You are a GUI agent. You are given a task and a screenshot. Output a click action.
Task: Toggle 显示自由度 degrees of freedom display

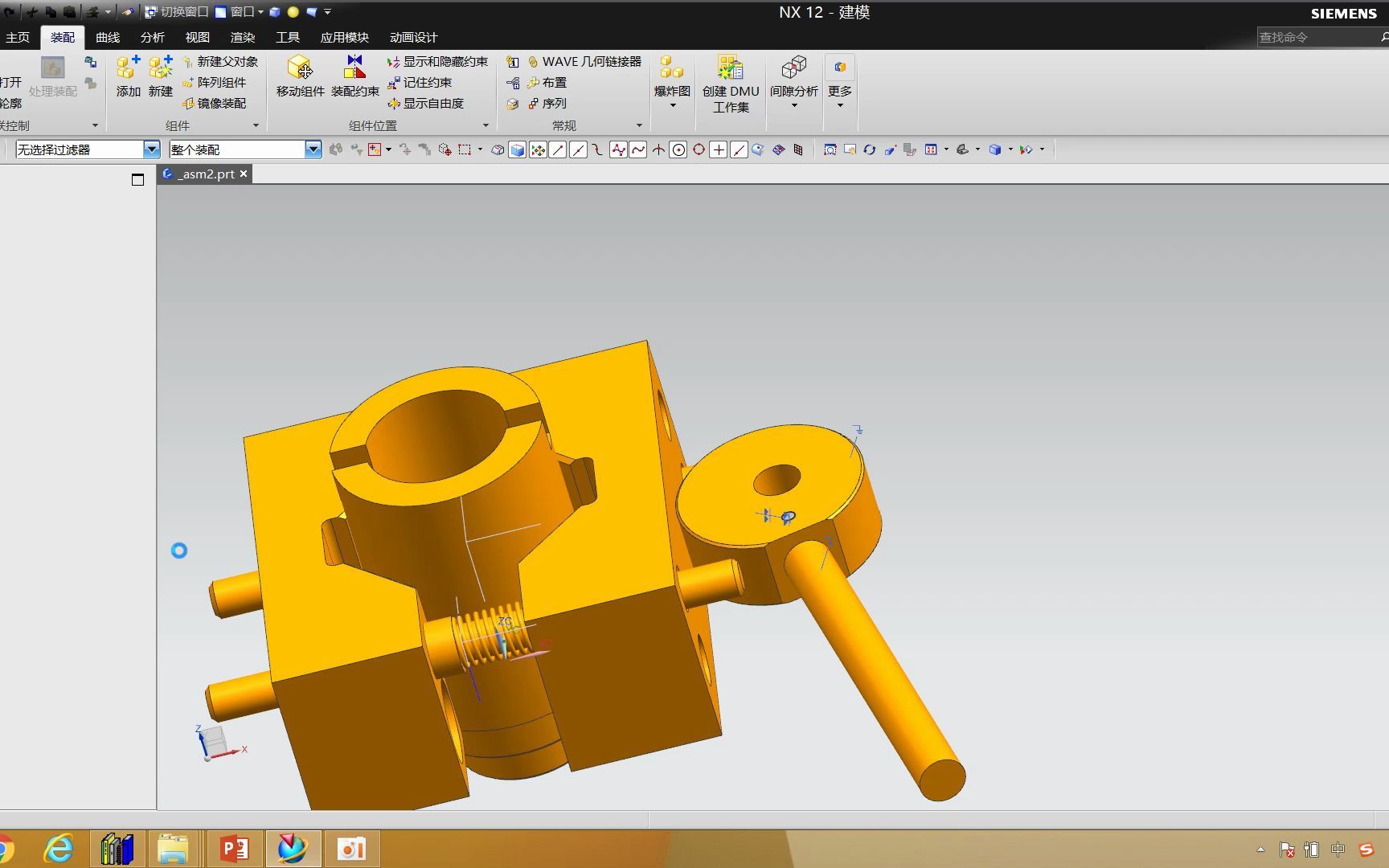(425, 104)
